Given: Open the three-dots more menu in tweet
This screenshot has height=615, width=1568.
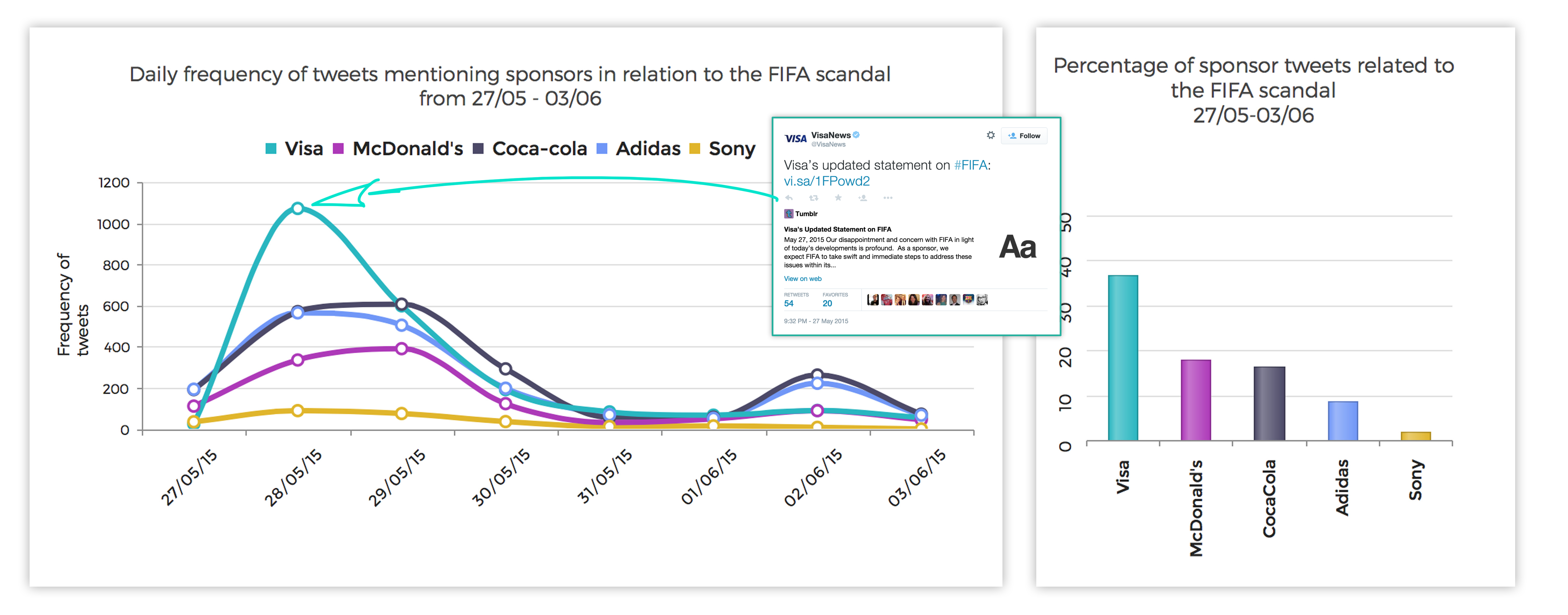Looking at the screenshot, I should [888, 198].
